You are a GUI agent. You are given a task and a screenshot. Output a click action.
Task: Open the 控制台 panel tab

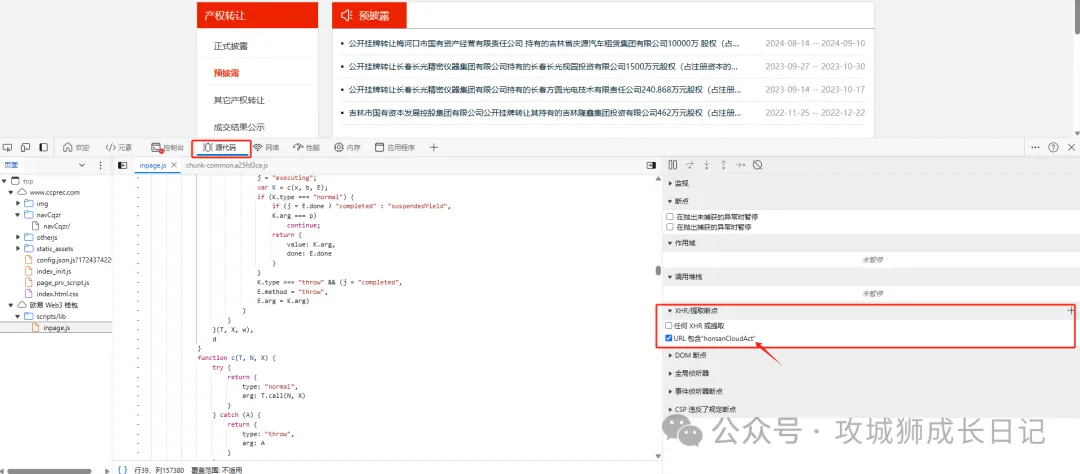tap(167, 147)
